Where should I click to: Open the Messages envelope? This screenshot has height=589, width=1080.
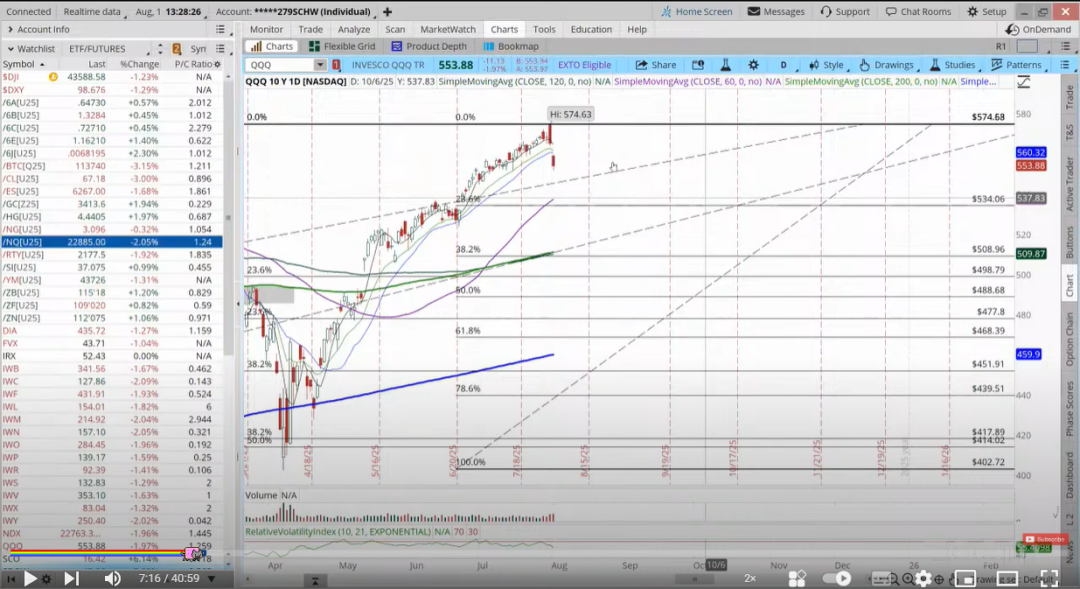click(x=776, y=12)
